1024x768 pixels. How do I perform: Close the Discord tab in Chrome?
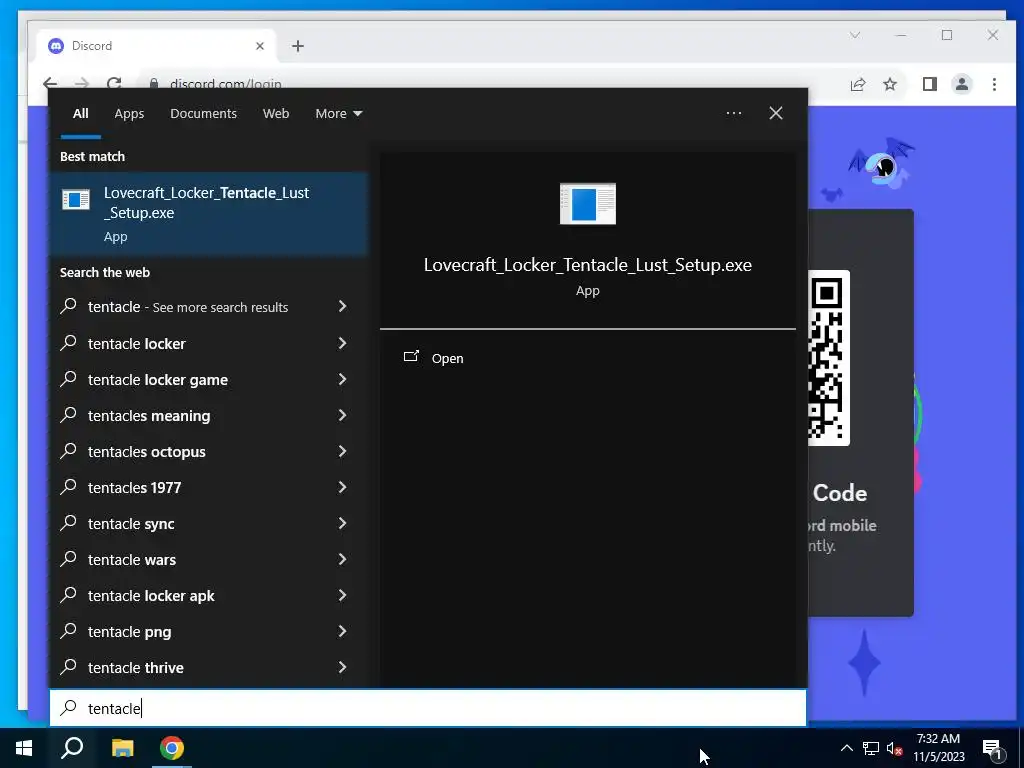(260, 46)
